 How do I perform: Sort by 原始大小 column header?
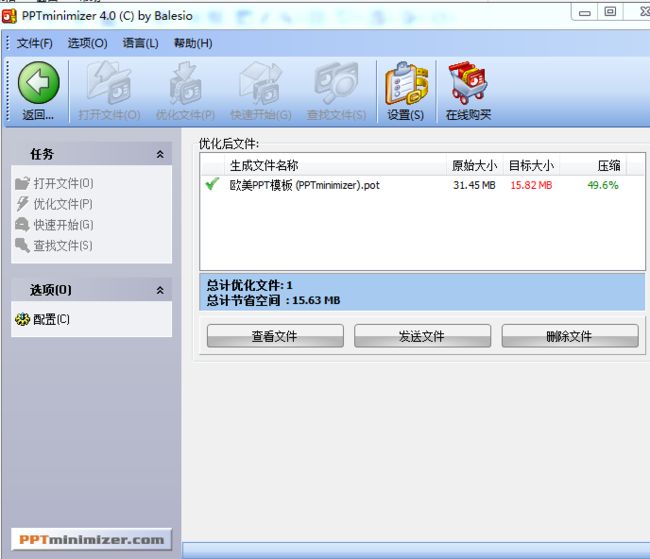point(474,166)
